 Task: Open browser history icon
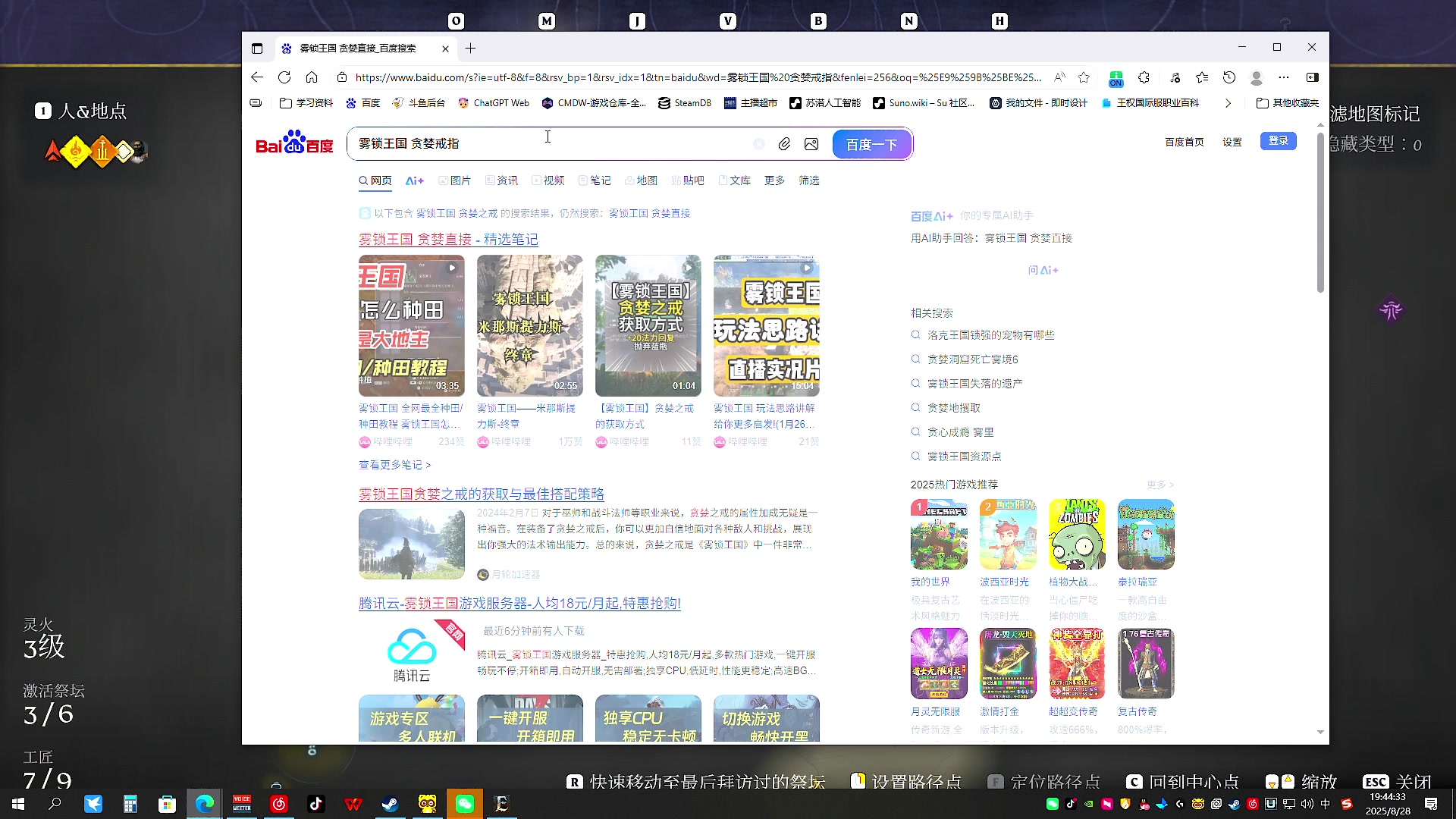[1229, 77]
